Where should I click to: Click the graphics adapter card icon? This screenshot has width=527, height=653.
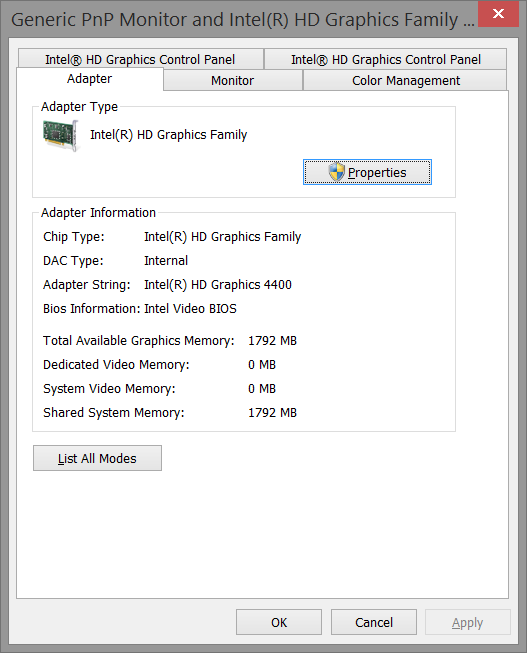click(60, 136)
